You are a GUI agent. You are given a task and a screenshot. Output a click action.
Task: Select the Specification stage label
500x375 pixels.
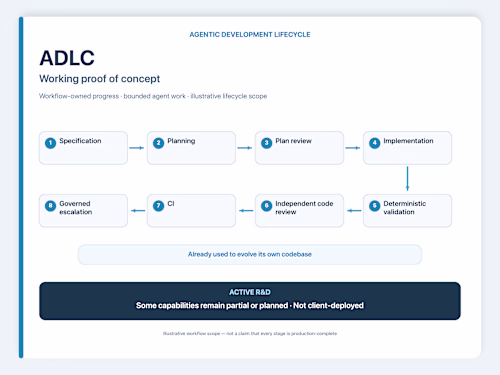coord(80,141)
